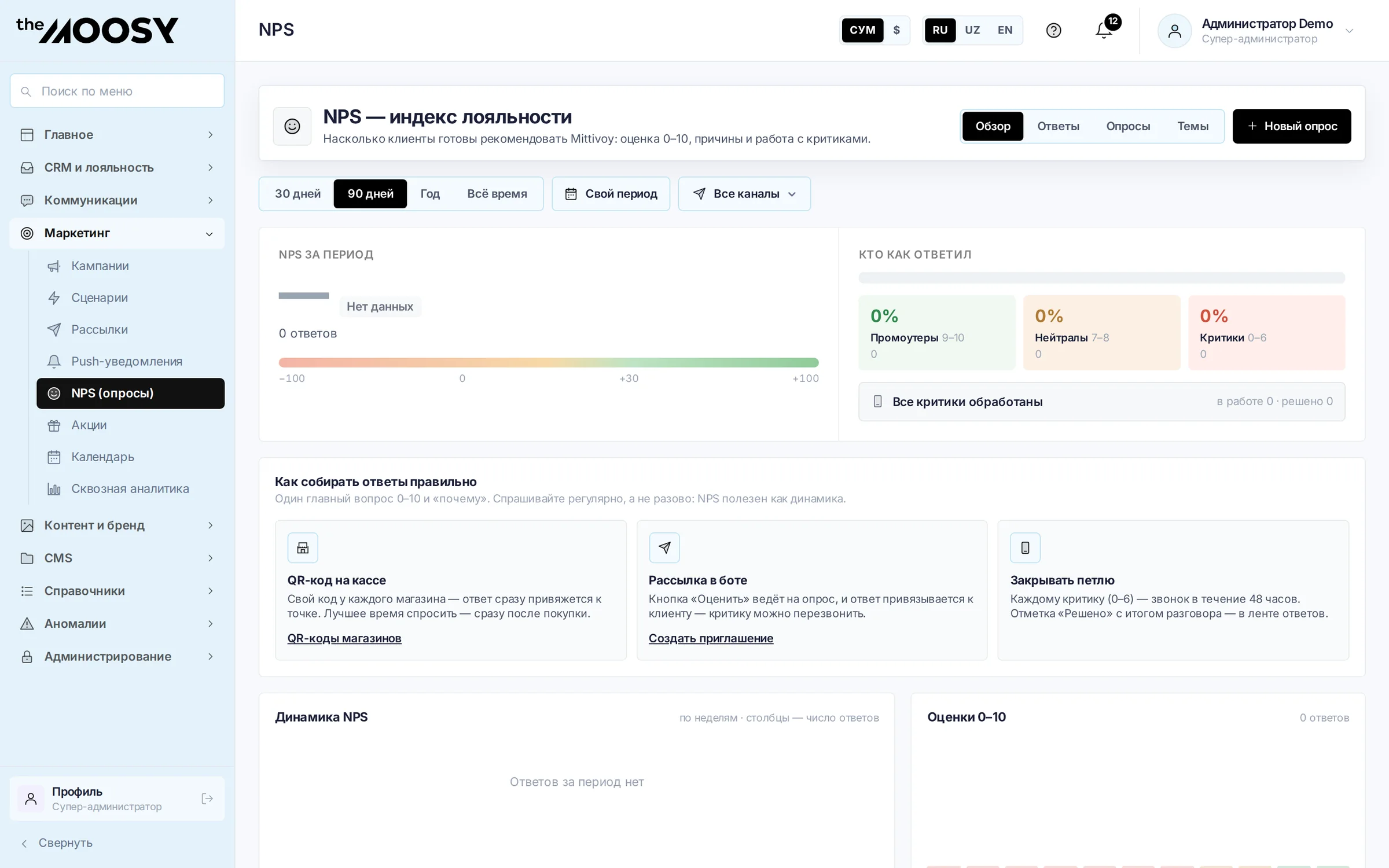Click the user avatar icon in header
This screenshot has width=1389, height=868.
coord(1174,31)
